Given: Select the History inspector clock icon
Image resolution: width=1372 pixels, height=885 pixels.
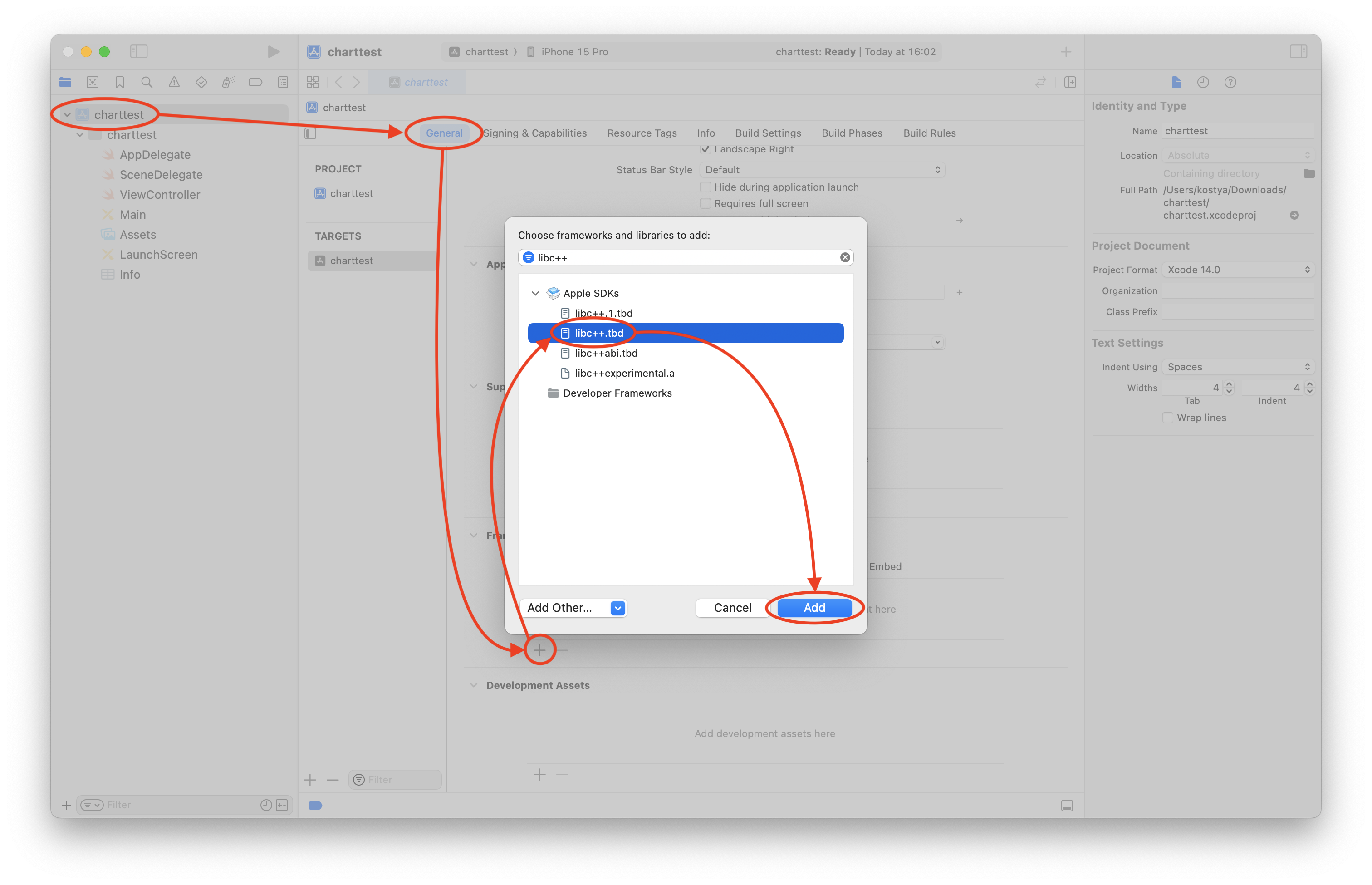Looking at the screenshot, I should (1203, 82).
